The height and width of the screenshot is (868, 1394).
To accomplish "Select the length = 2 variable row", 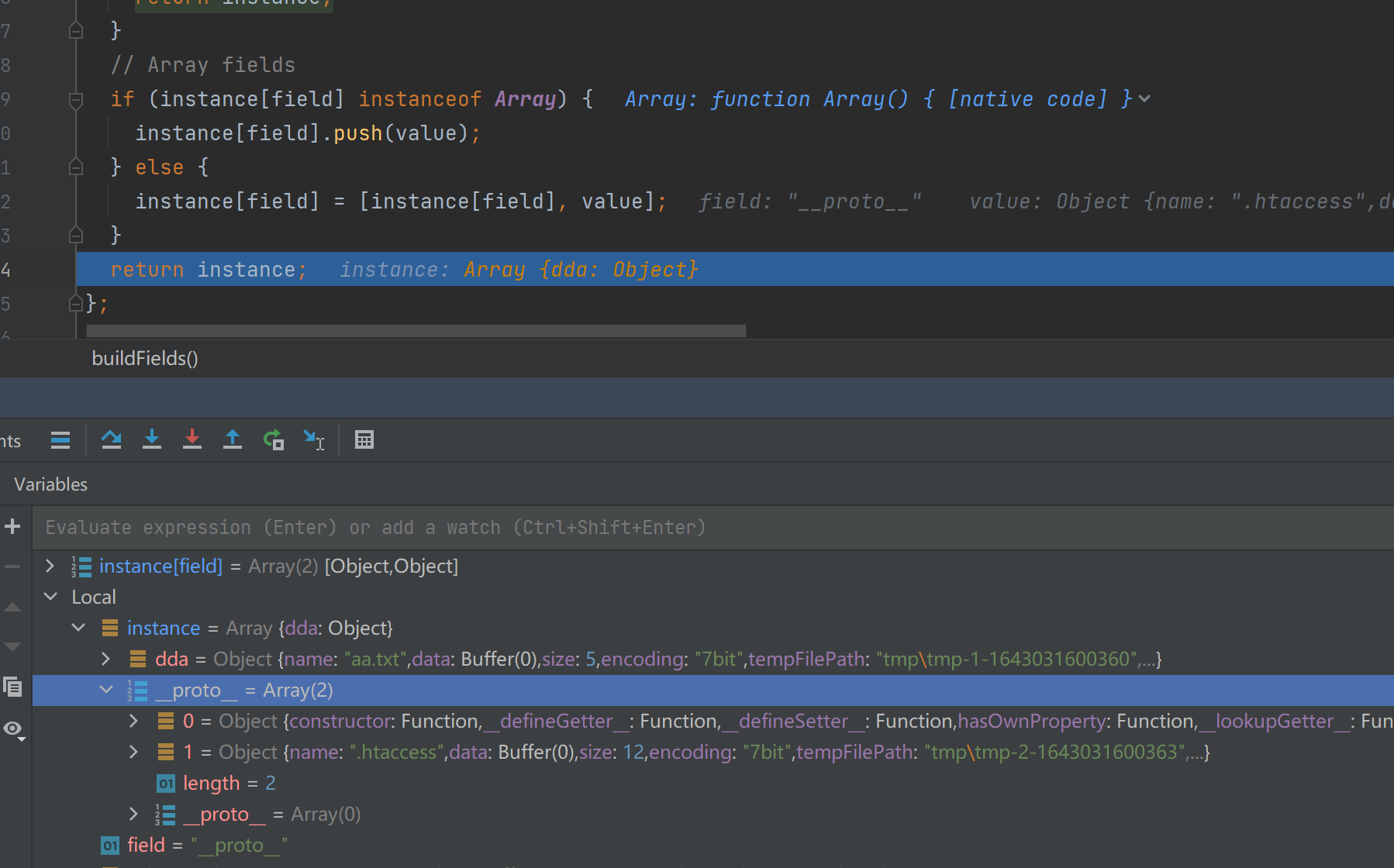I will (713, 783).
